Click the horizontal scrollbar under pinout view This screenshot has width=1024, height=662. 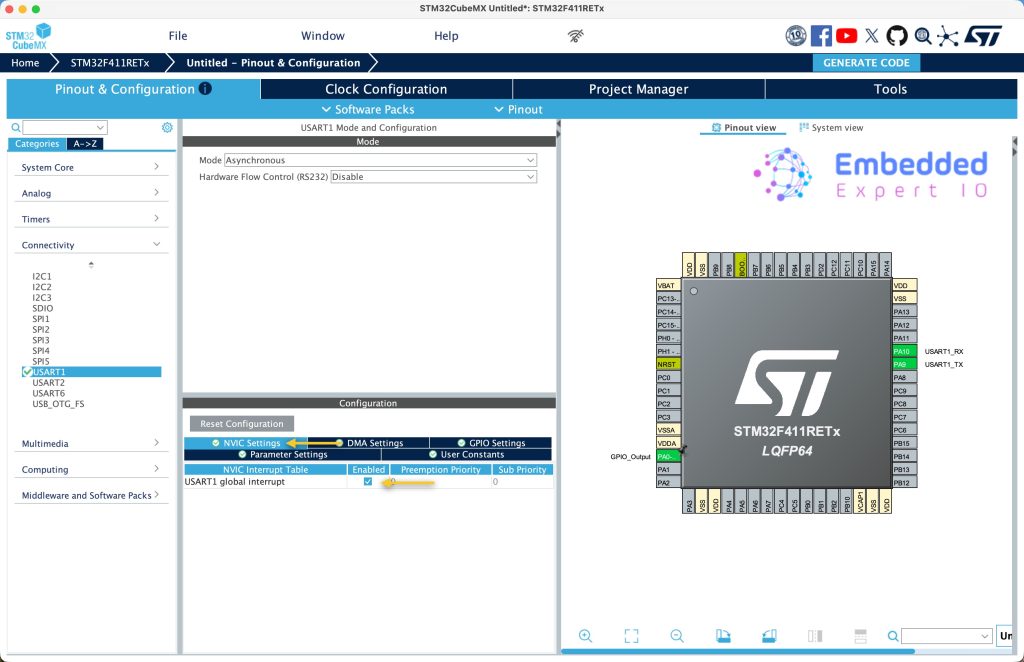(738, 652)
